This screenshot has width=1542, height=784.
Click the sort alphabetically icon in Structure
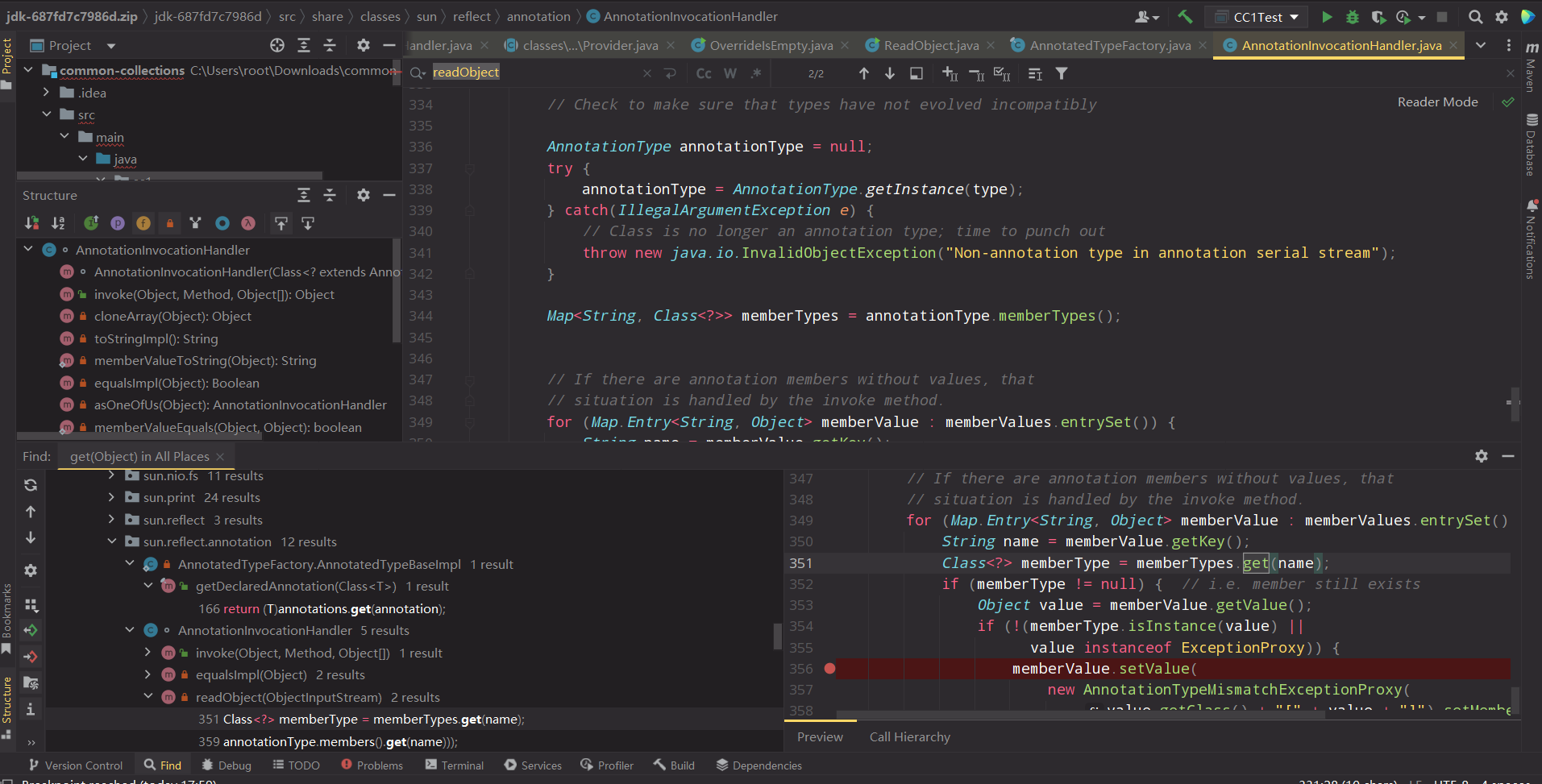58,223
